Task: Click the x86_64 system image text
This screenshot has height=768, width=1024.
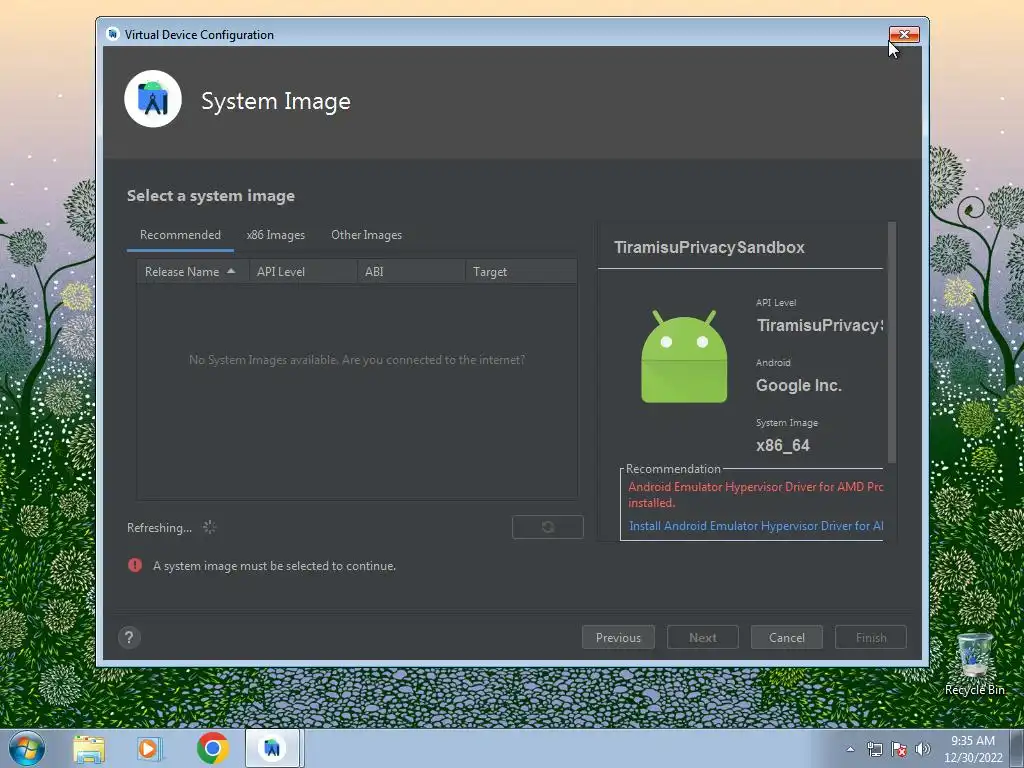Action: [783, 445]
